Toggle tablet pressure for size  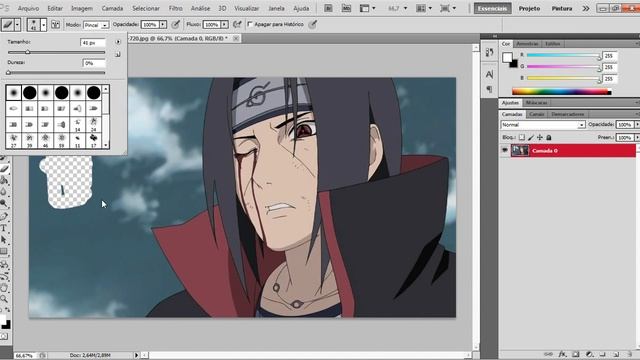coord(313,24)
